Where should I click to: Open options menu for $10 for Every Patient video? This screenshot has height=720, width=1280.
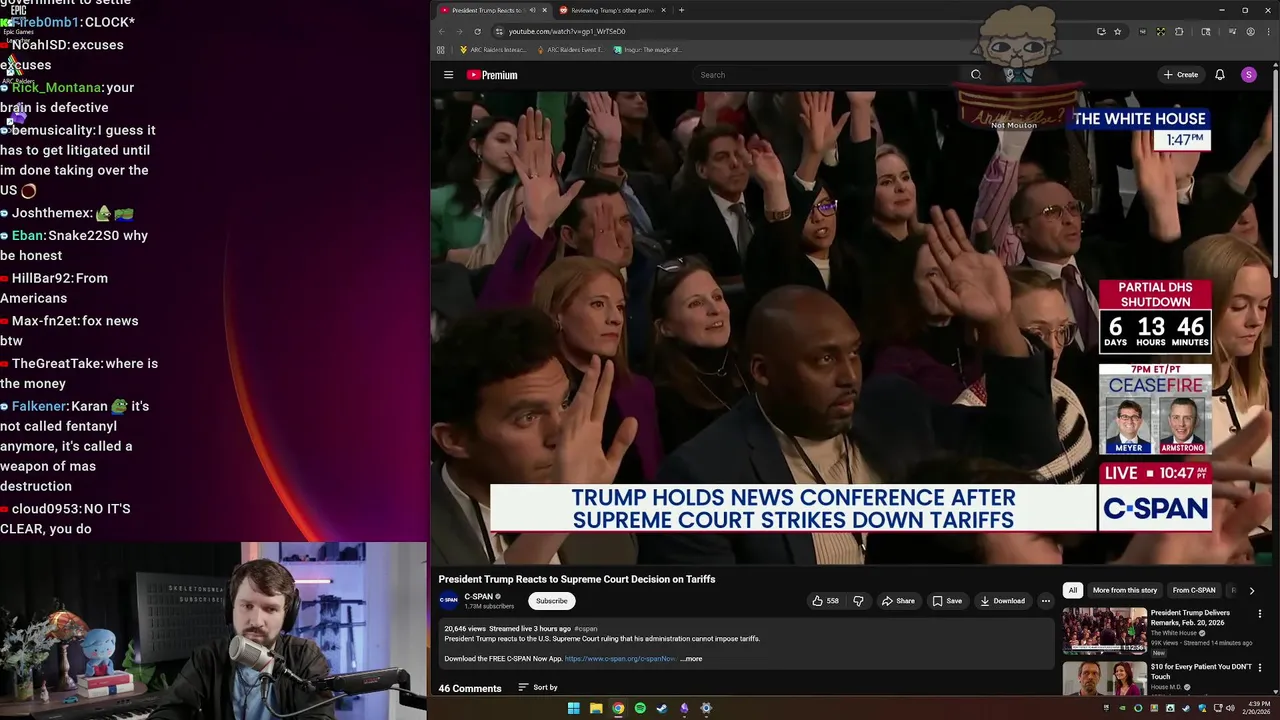[x=1260, y=668]
